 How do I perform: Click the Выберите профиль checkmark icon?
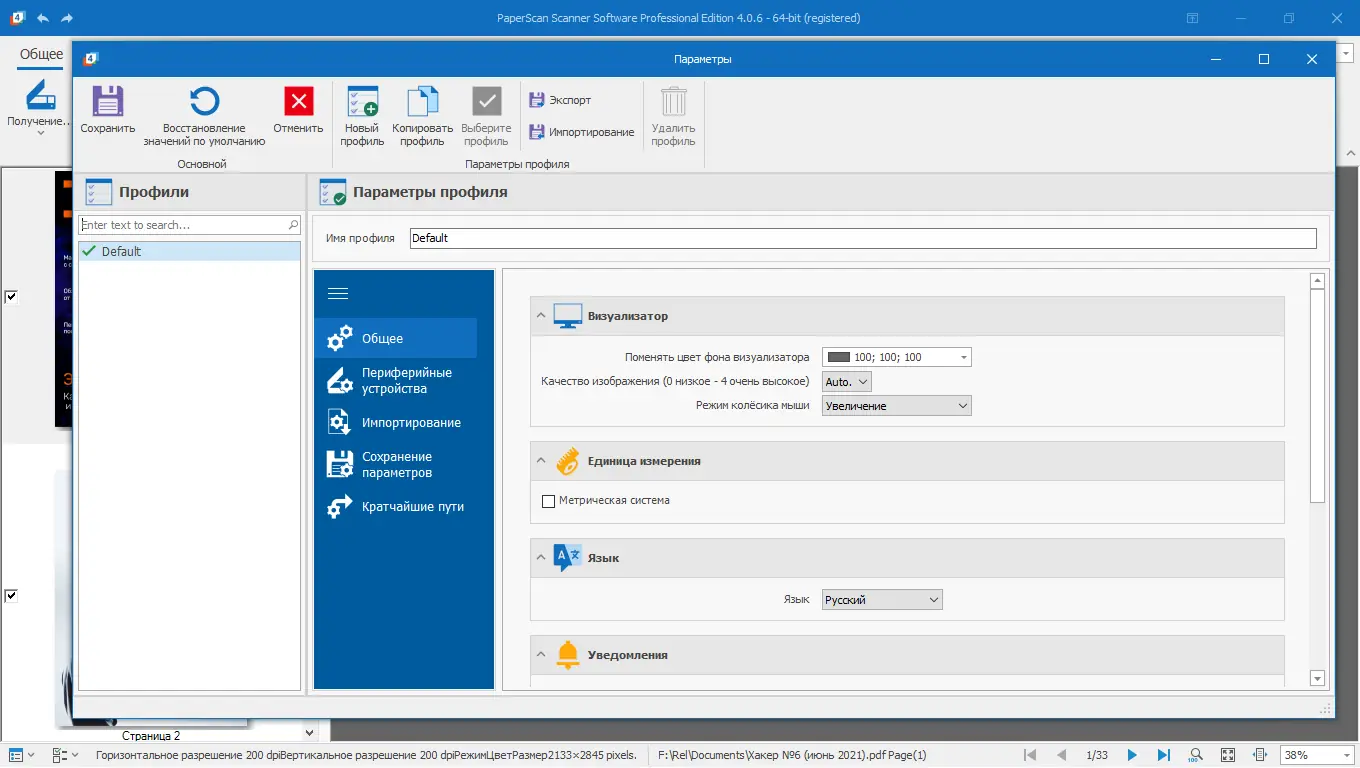click(x=486, y=101)
